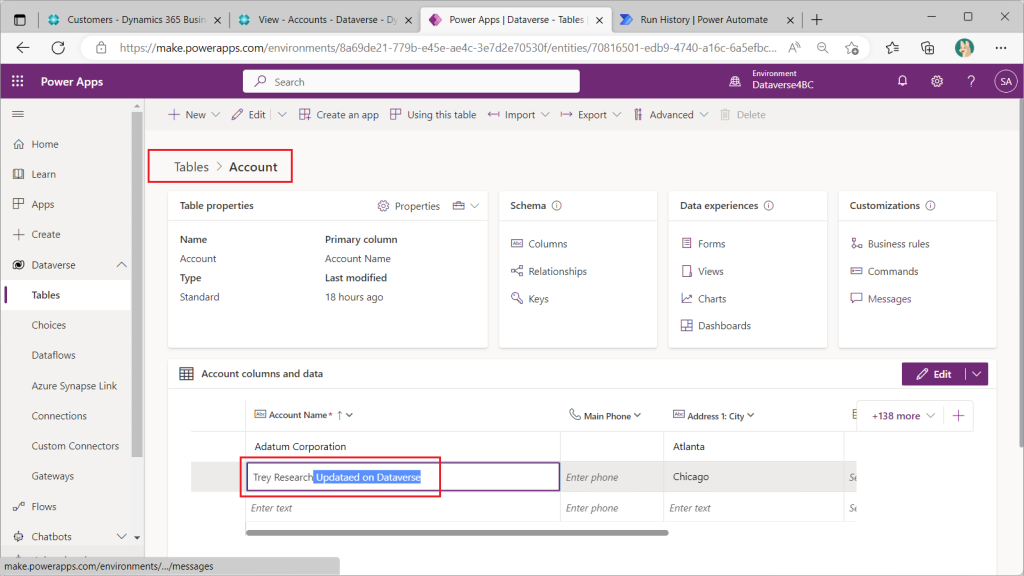The height and width of the screenshot is (576, 1024).
Task: Switch to View - Accounts - Dataverse tab
Action: 325,20
